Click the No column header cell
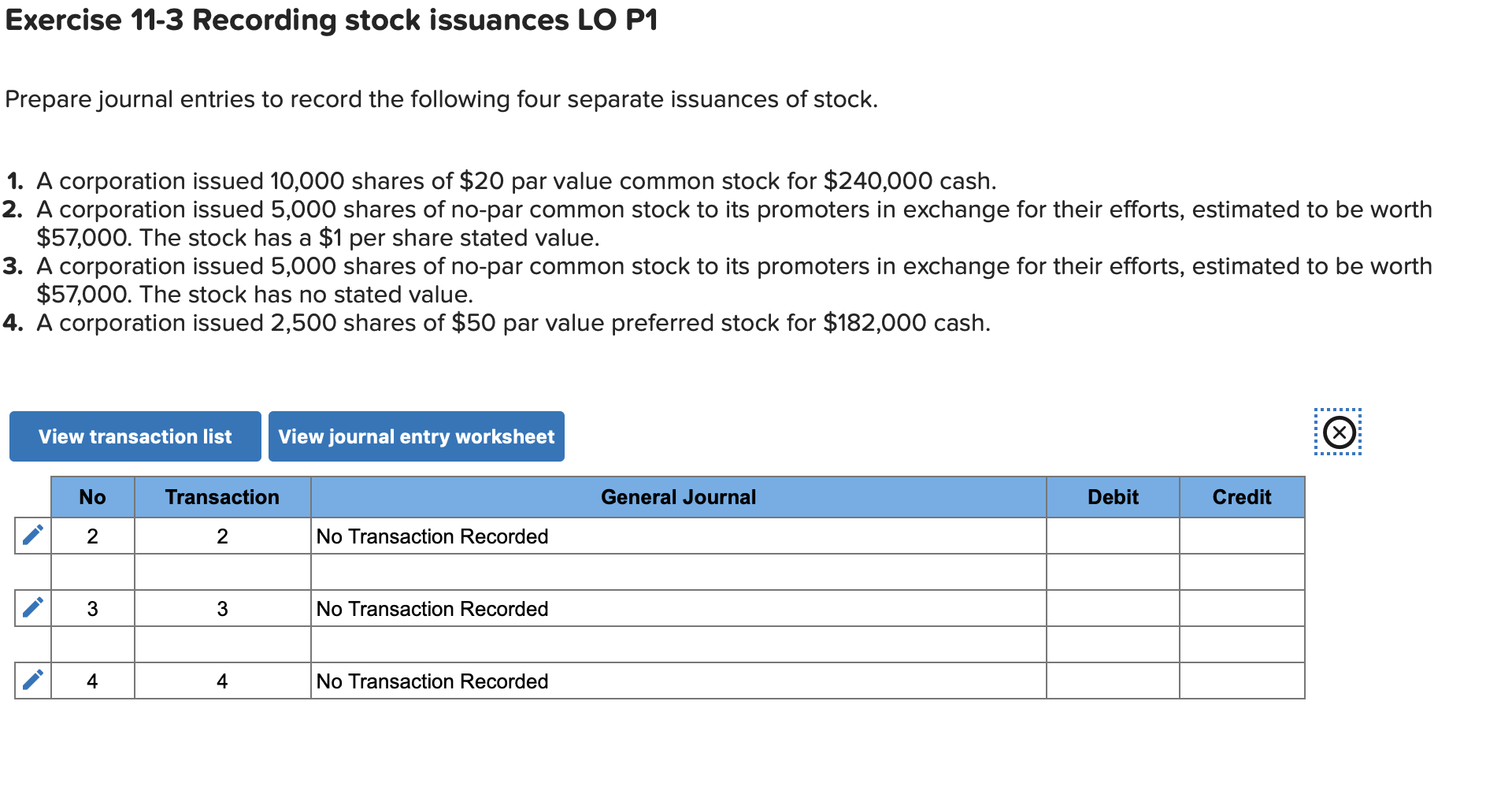This screenshot has height=805, width=1512. click(92, 496)
